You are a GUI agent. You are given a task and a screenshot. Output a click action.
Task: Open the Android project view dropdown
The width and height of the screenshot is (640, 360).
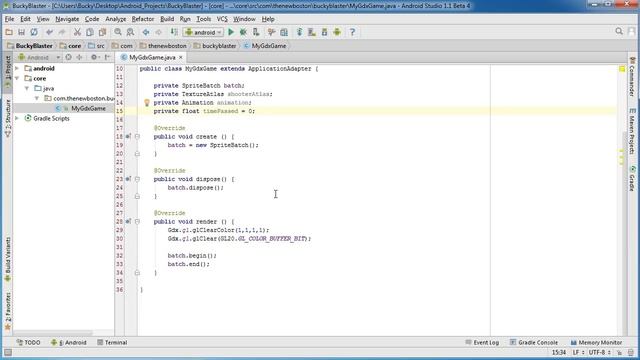pos(39,57)
